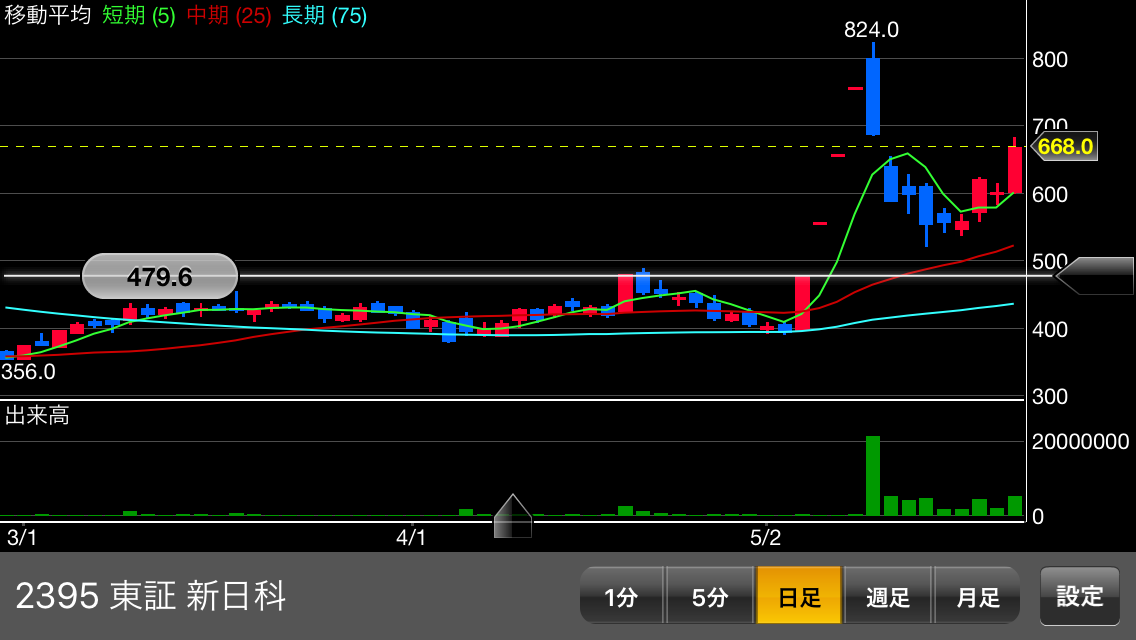Open the 設定 settings button
Viewport: 1136px width, 640px height.
point(1080,596)
